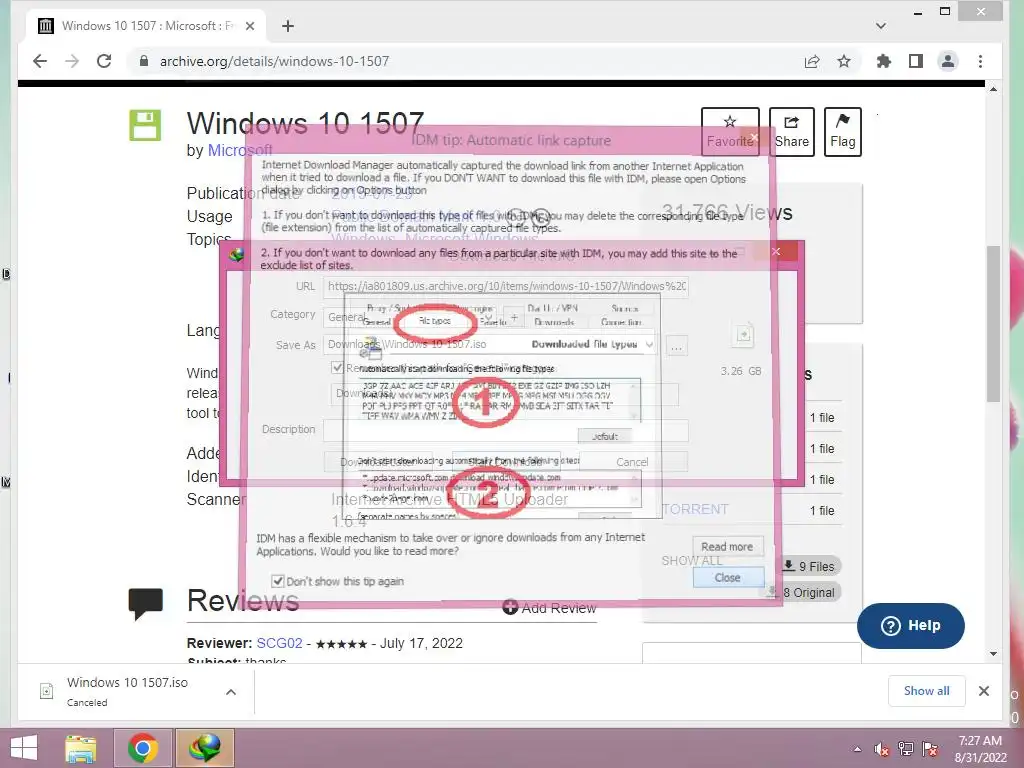Close the IDM tip with Close button
This screenshot has width=1024, height=768.
click(728, 577)
